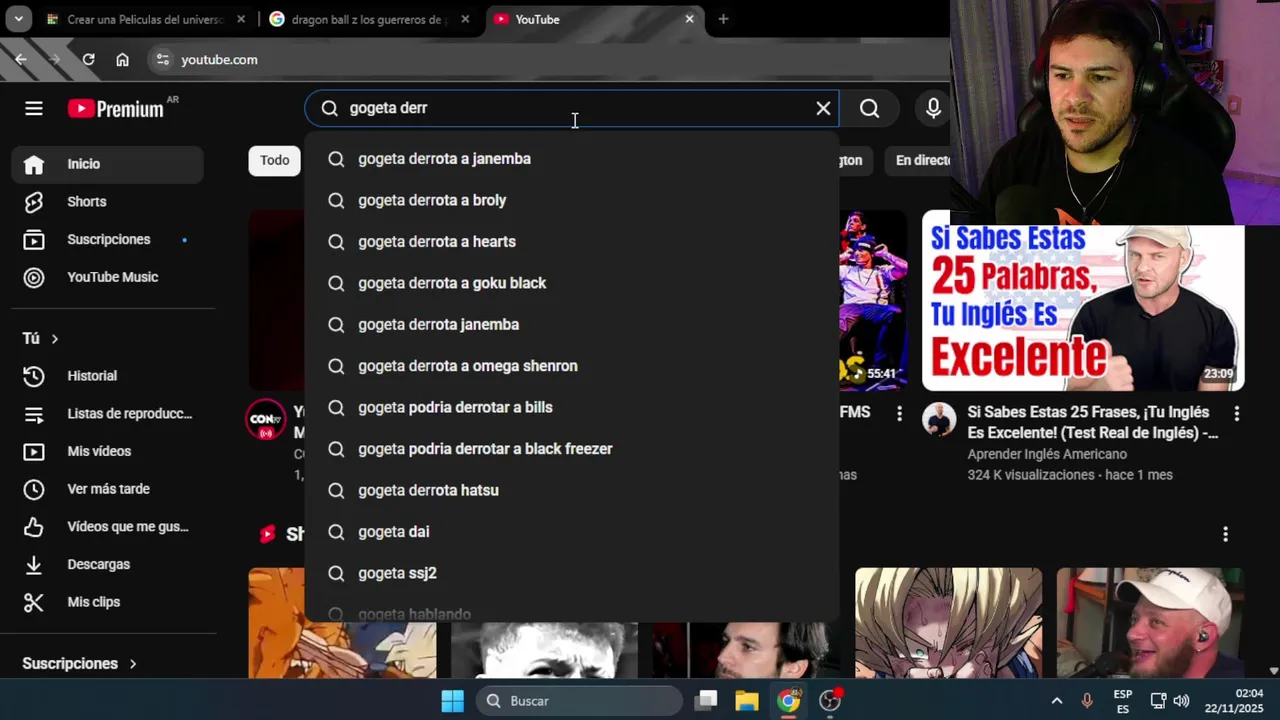Select the En directo filter chip
Image resolution: width=1280 pixels, height=720 pixels.
(x=922, y=160)
